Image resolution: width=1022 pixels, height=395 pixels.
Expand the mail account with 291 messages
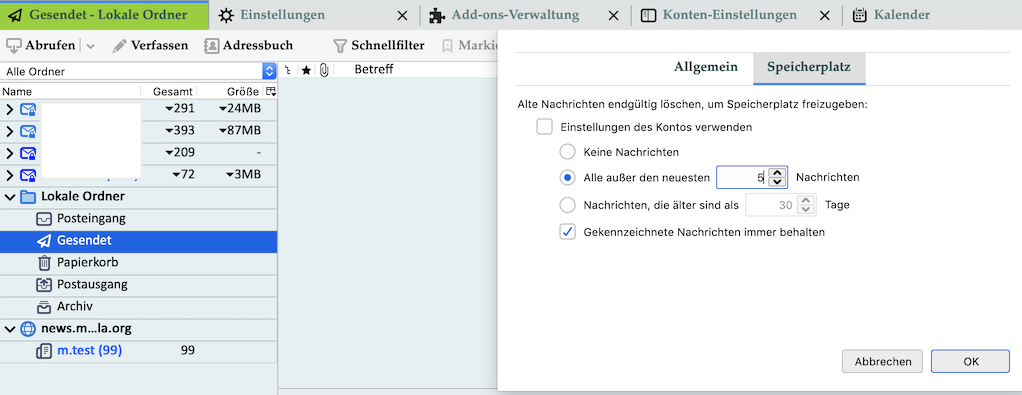pos(9,109)
